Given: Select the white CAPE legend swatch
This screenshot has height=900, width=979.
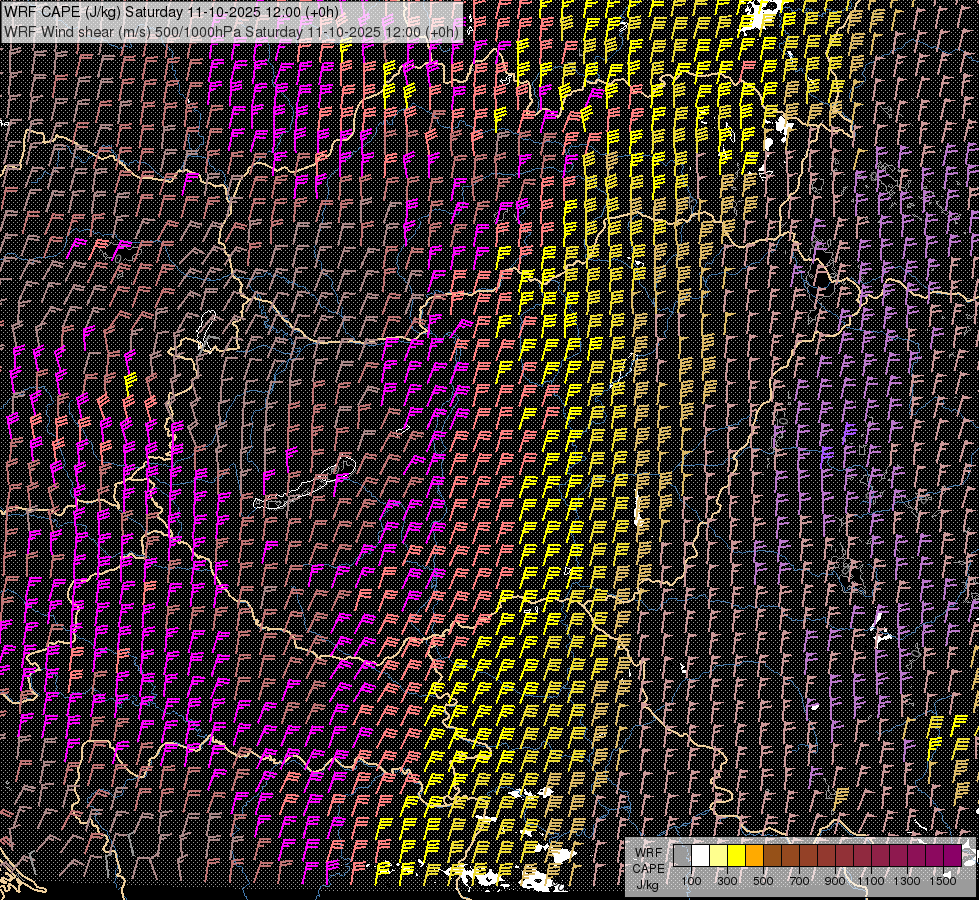Looking at the screenshot, I should (700, 855).
